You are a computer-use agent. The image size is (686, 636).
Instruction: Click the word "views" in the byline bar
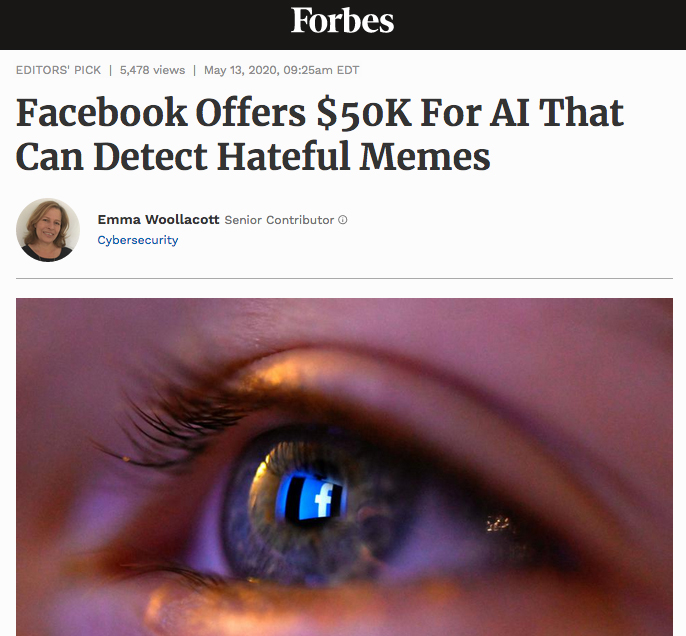click(169, 70)
